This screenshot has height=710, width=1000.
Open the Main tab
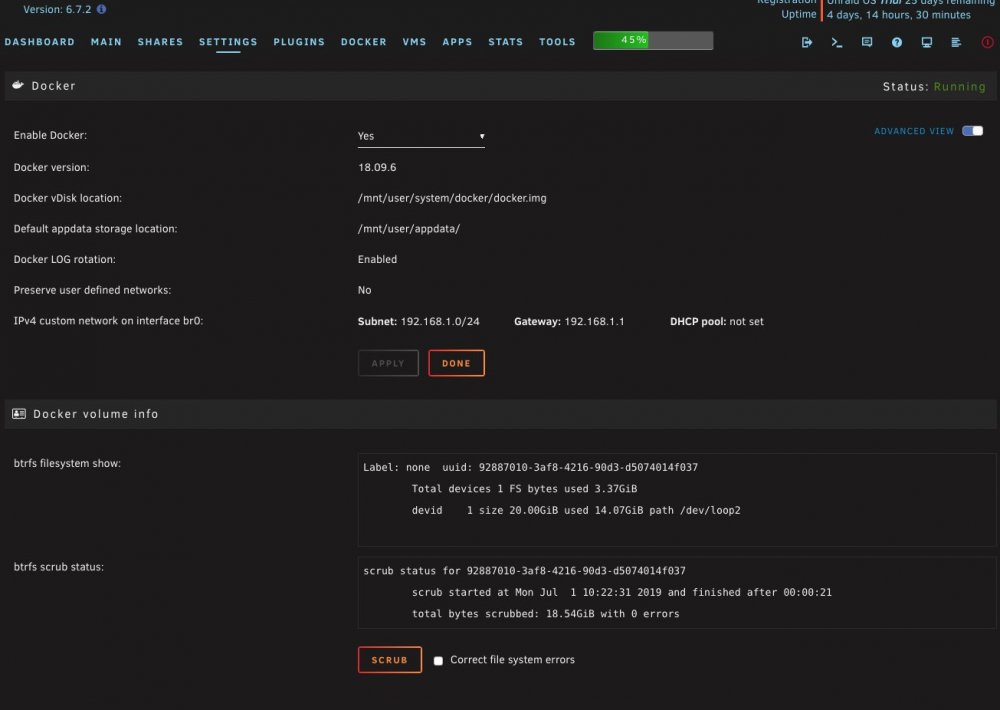[106, 42]
